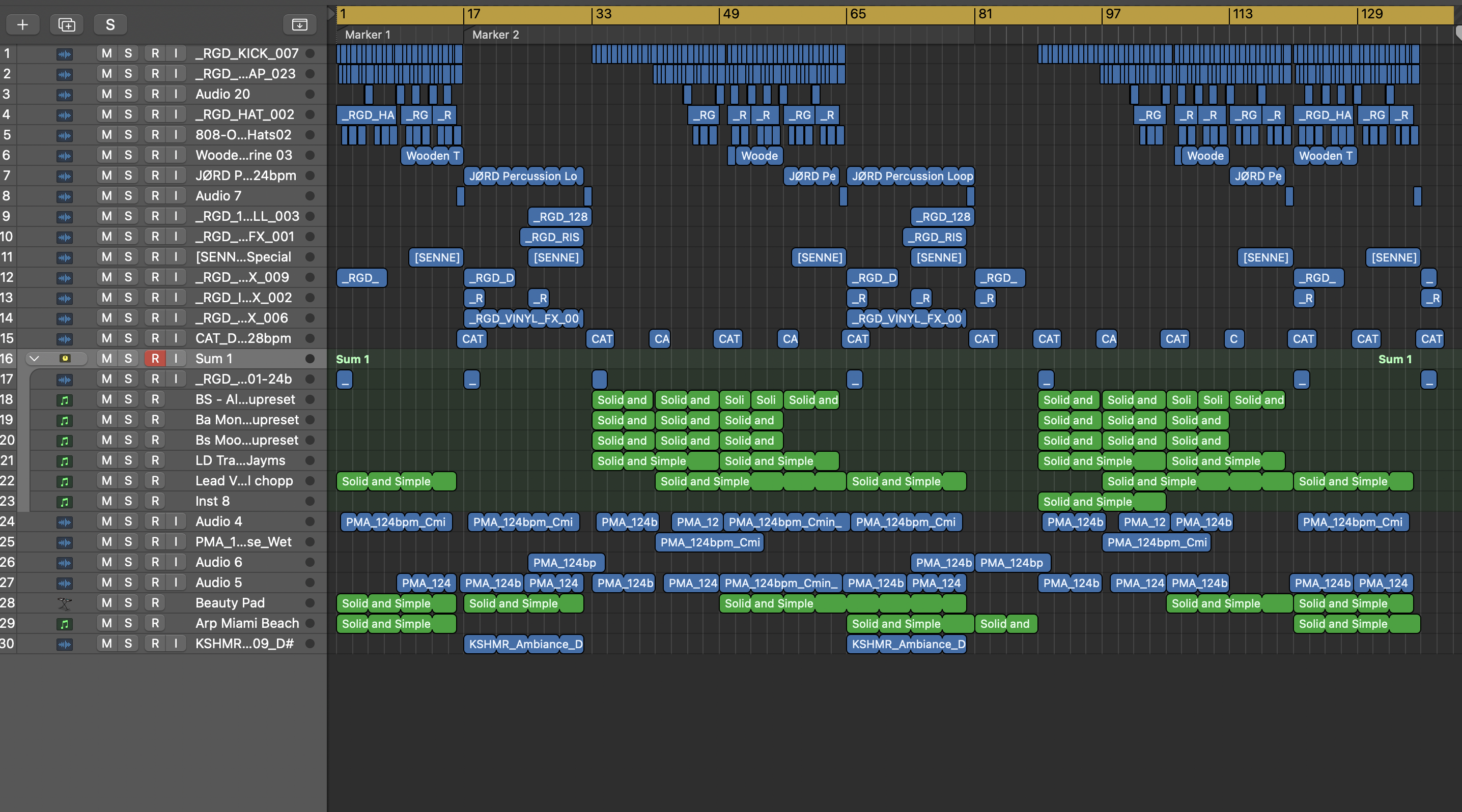Click audio waveform icon of _RGD_KICK_007 track

65,54
